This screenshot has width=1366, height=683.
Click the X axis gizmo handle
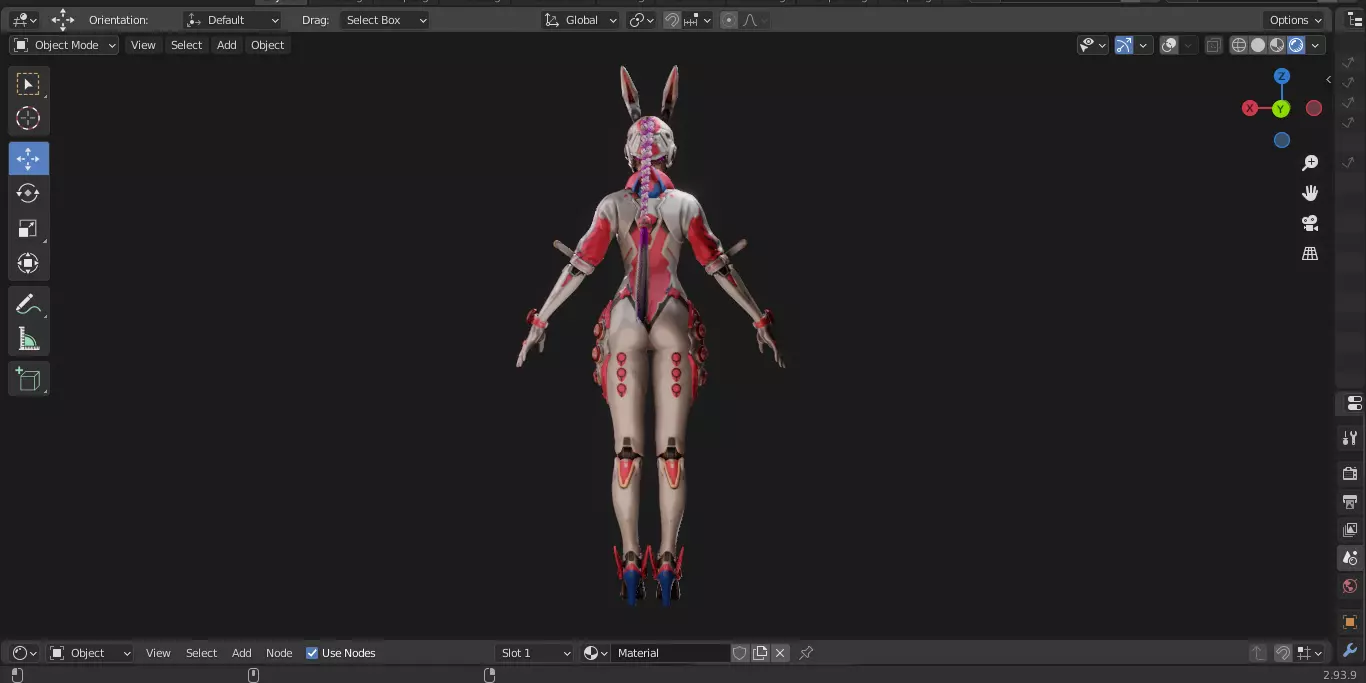1250,108
